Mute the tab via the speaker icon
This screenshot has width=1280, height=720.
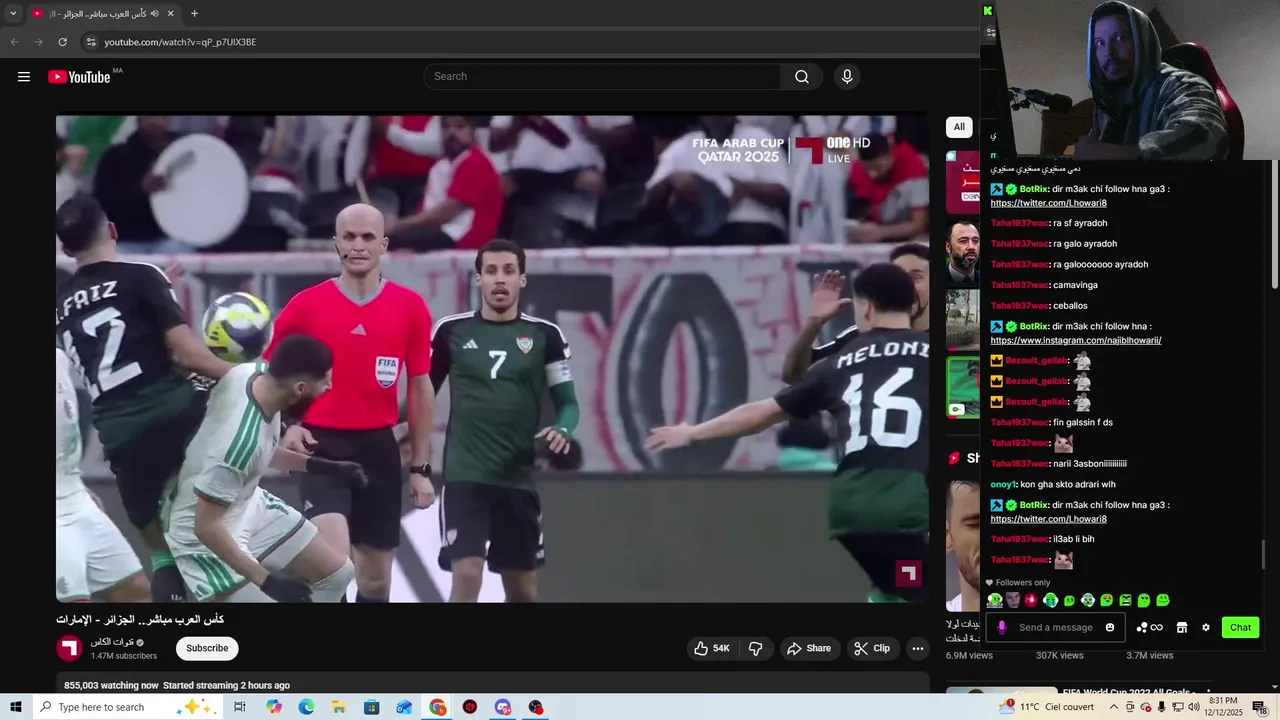(154, 13)
